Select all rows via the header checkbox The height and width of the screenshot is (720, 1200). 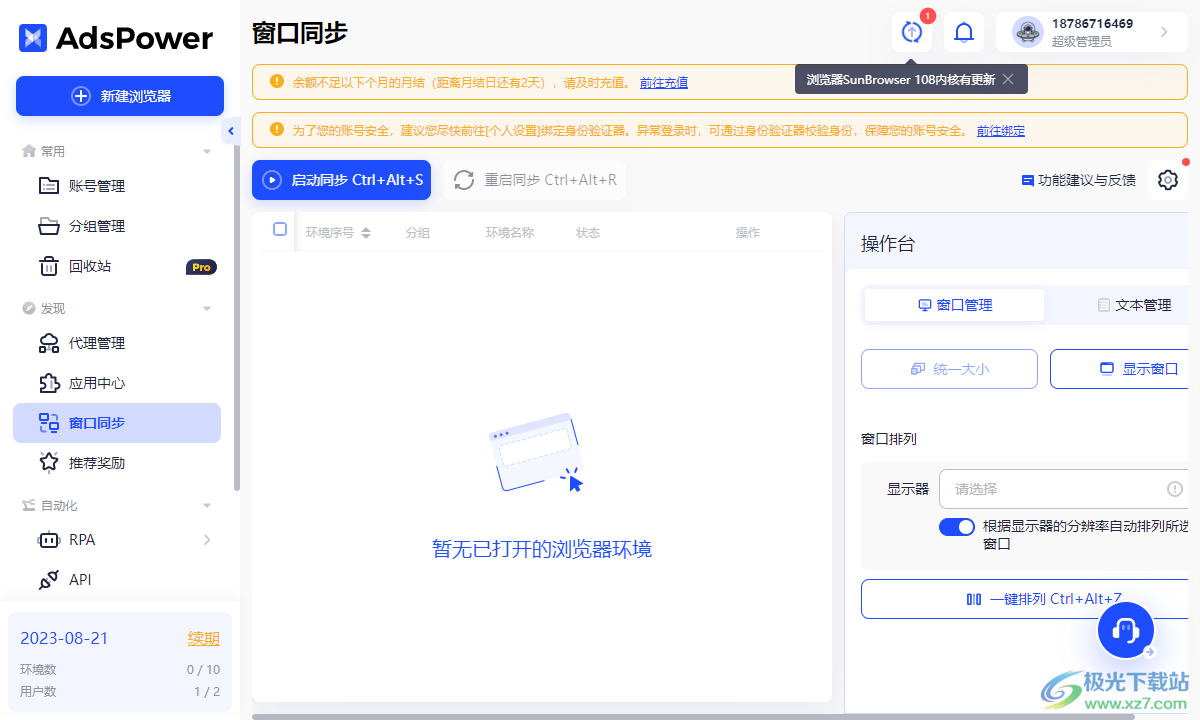coord(279,229)
